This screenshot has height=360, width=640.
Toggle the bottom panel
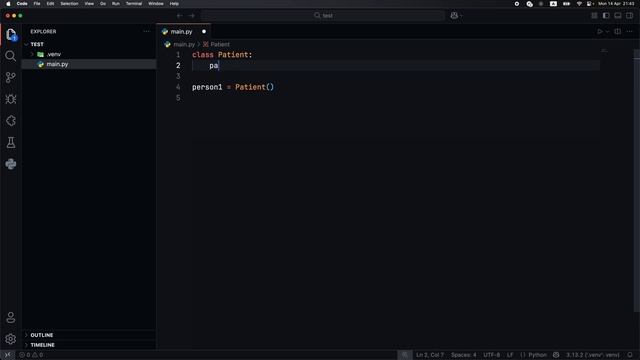[618, 16]
